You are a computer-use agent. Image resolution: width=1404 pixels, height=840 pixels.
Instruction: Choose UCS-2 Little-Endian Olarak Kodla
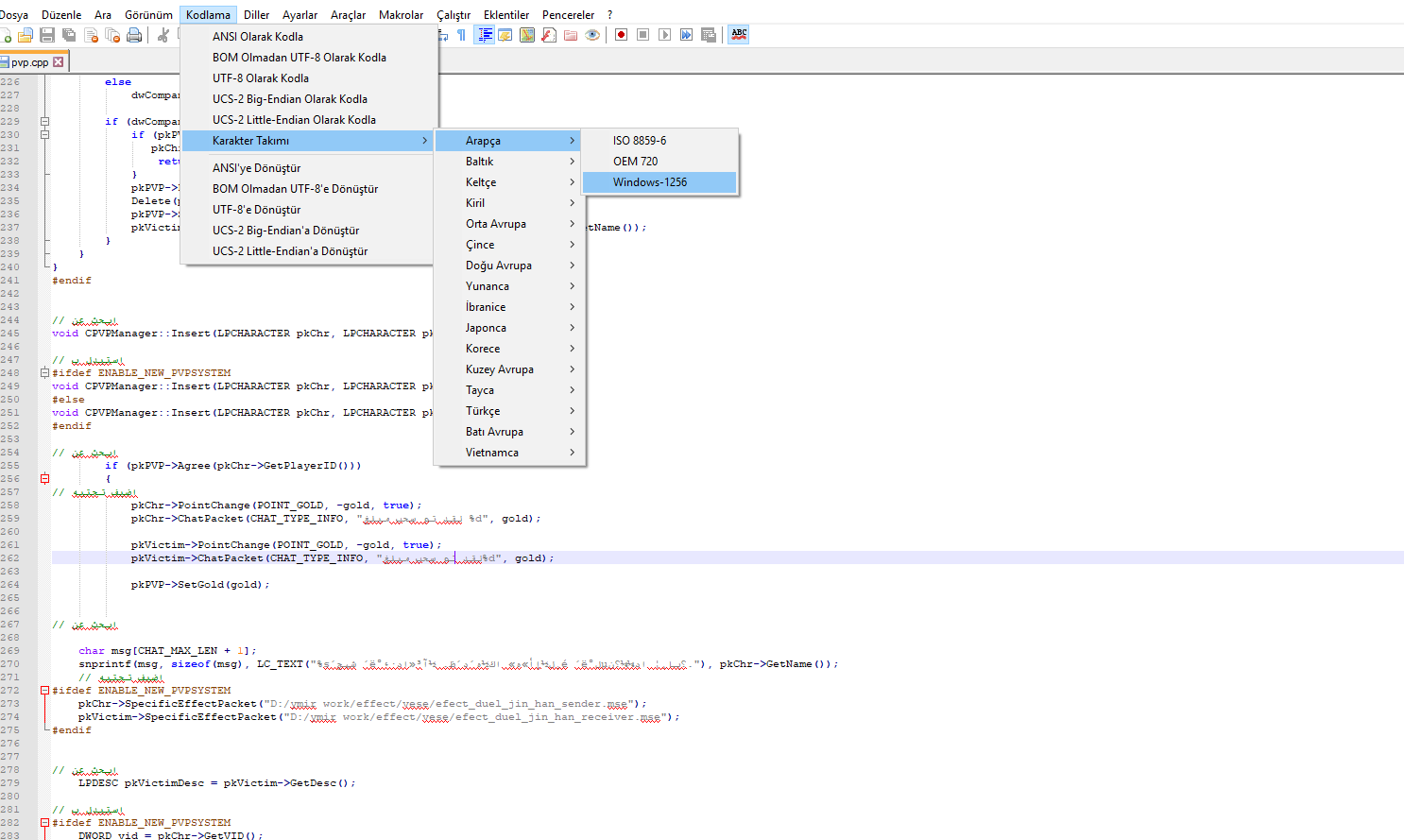click(x=309, y=120)
